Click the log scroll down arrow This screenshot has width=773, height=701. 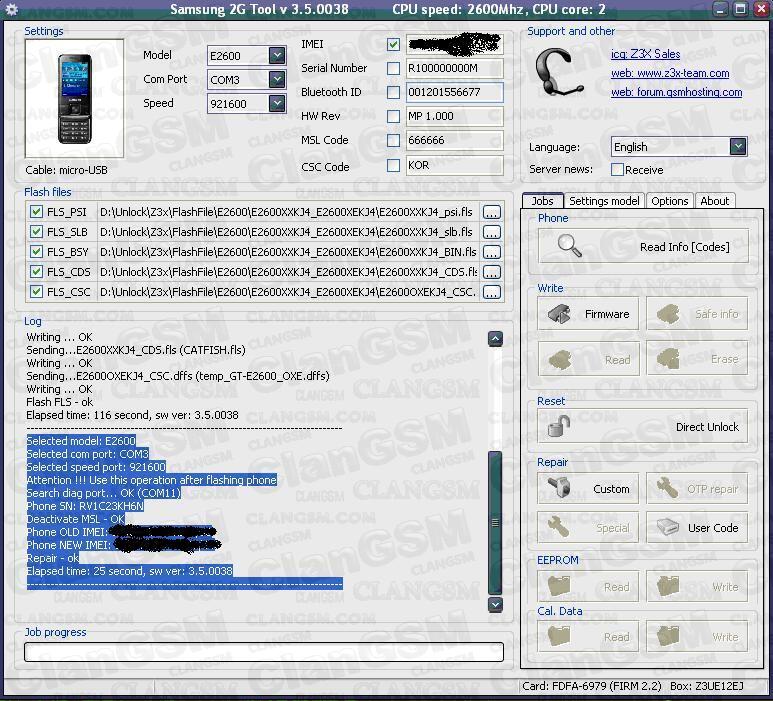(x=495, y=604)
